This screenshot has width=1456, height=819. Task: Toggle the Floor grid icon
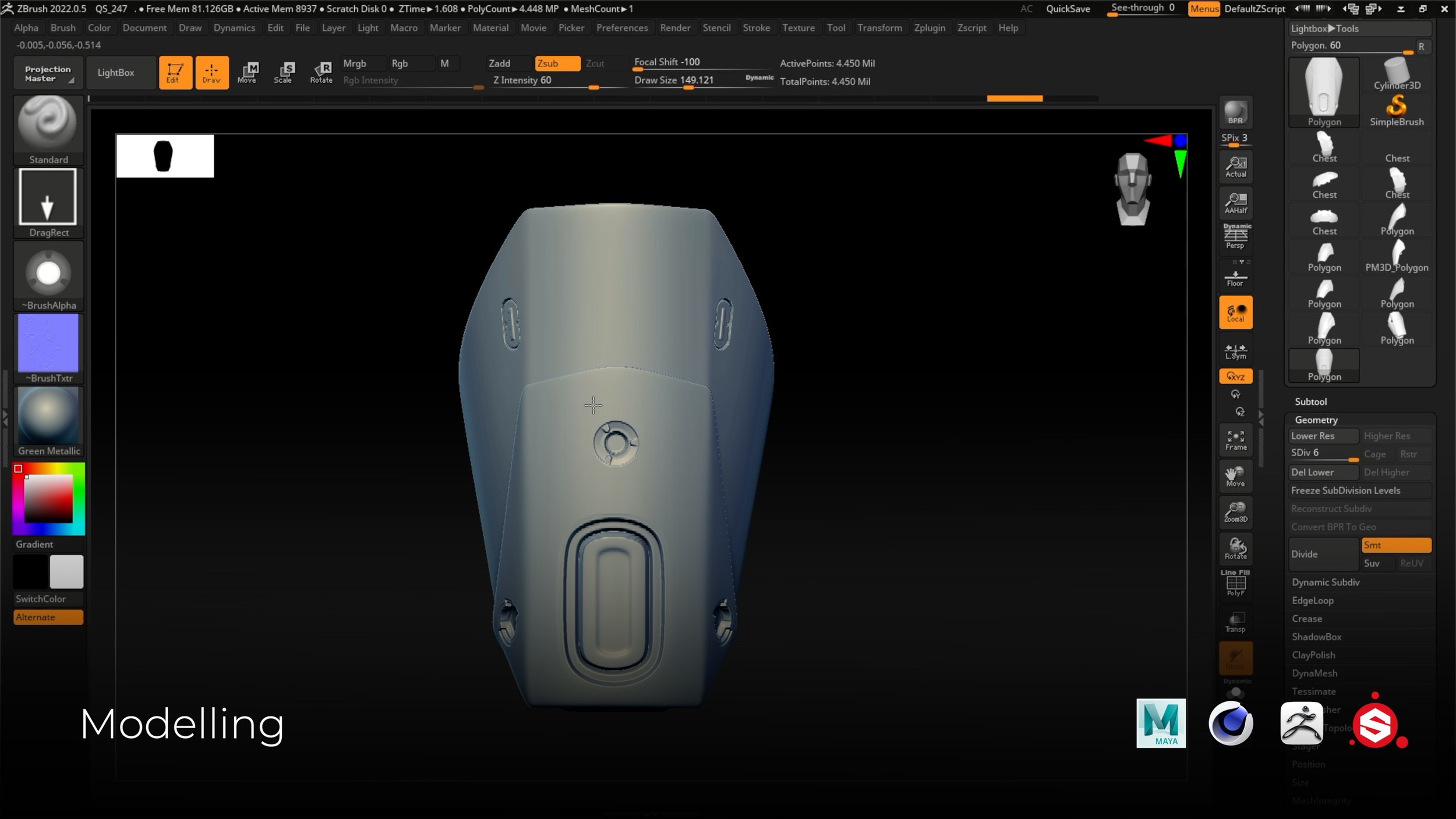coord(1235,277)
